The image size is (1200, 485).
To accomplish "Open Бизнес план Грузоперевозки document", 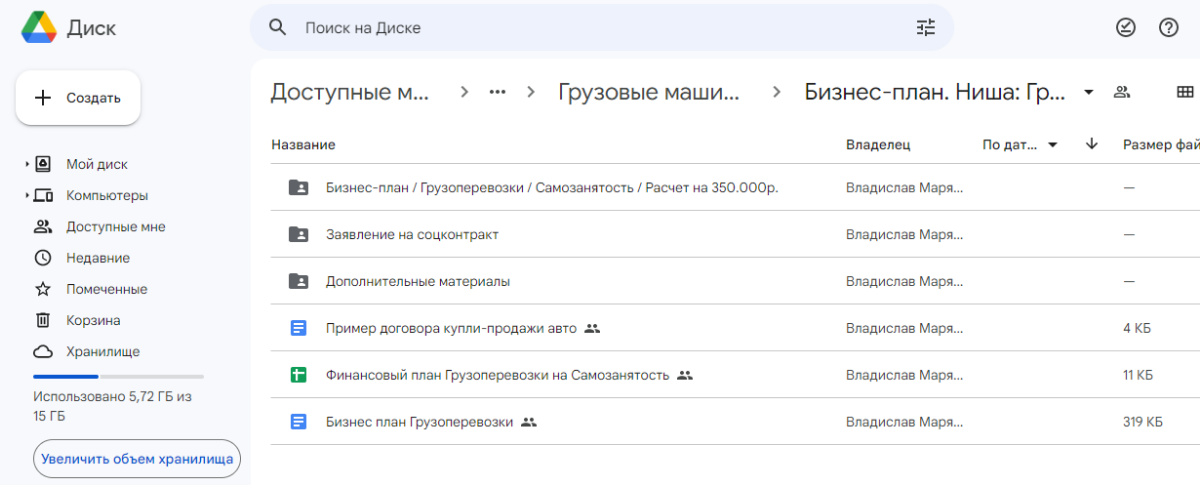I will [x=419, y=422].
